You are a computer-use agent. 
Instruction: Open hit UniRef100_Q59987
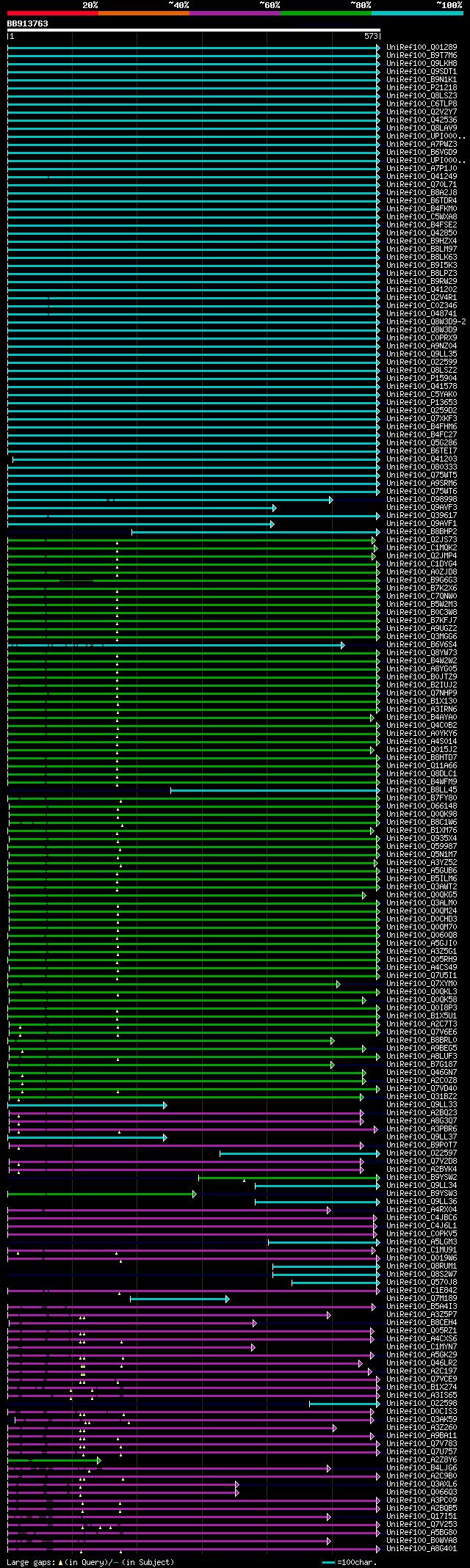point(422,846)
